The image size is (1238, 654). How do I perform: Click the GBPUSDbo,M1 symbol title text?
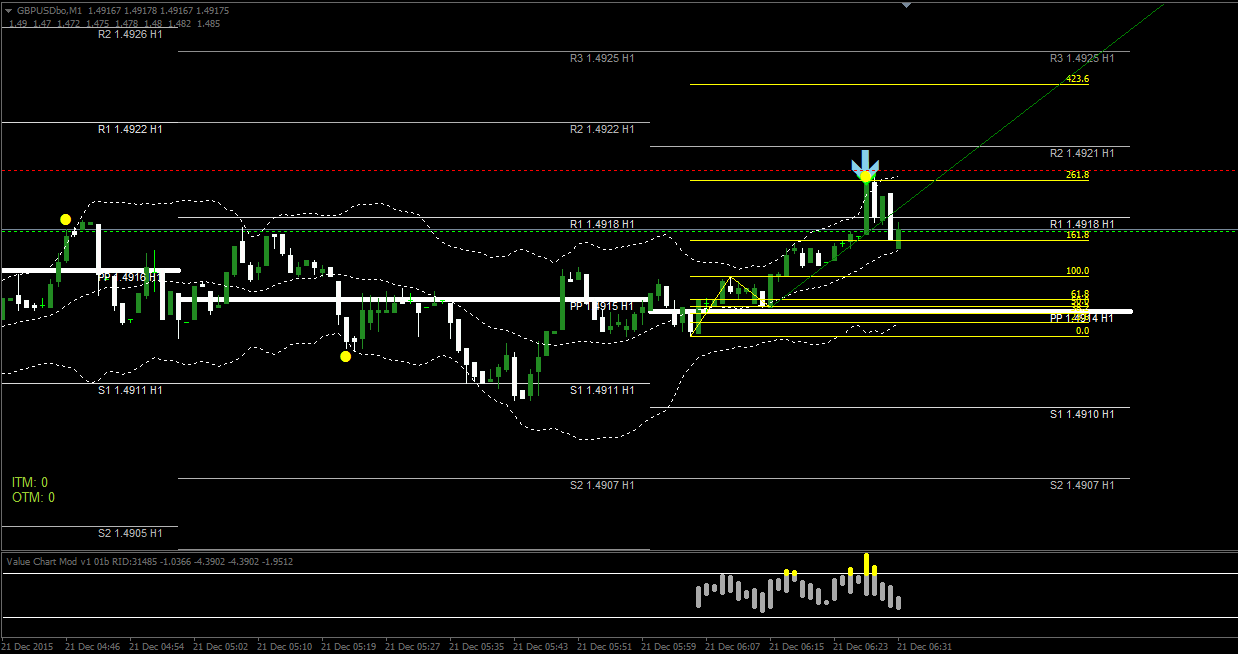(49, 11)
